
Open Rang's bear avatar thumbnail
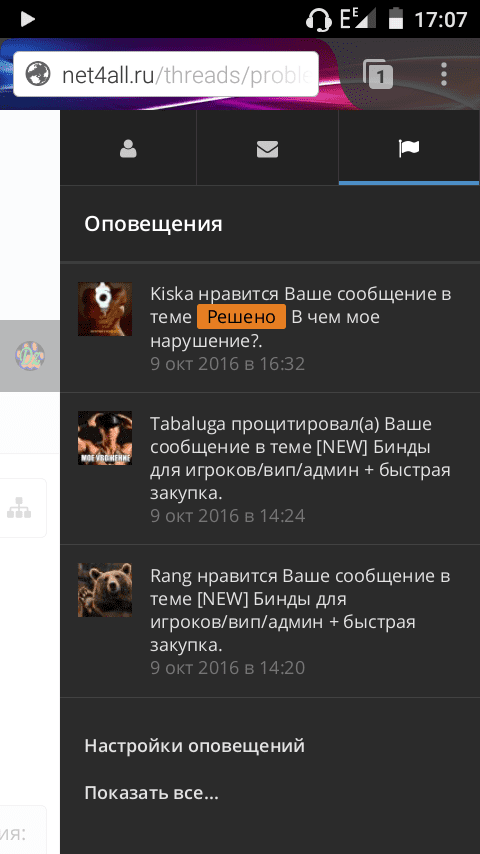pyautogui.click(x=105, y=590)
